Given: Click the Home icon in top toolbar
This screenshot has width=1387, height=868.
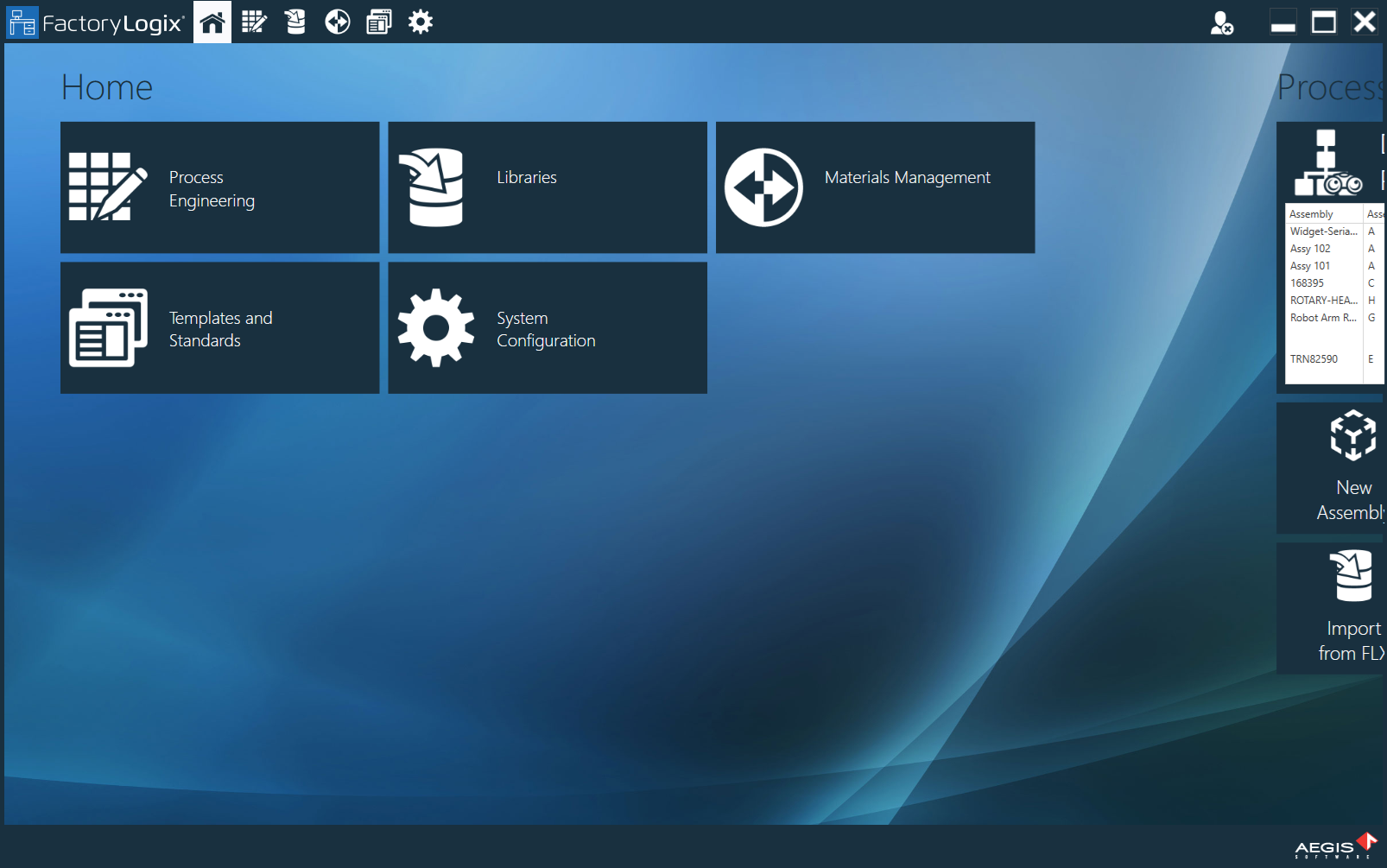Looking at the screenshot, I should [212, 22].
